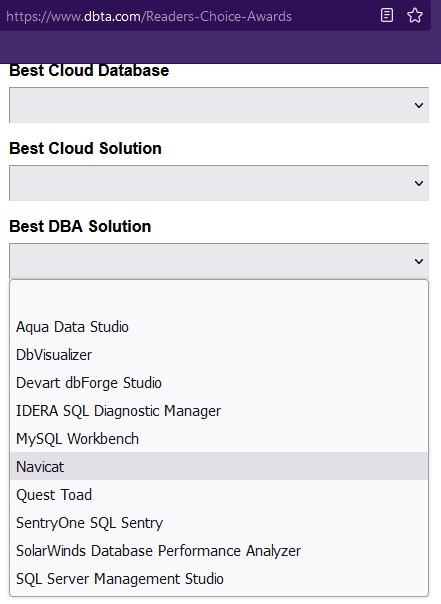
Task: Bookmark this page with the star icon
Action: [415, 15]
